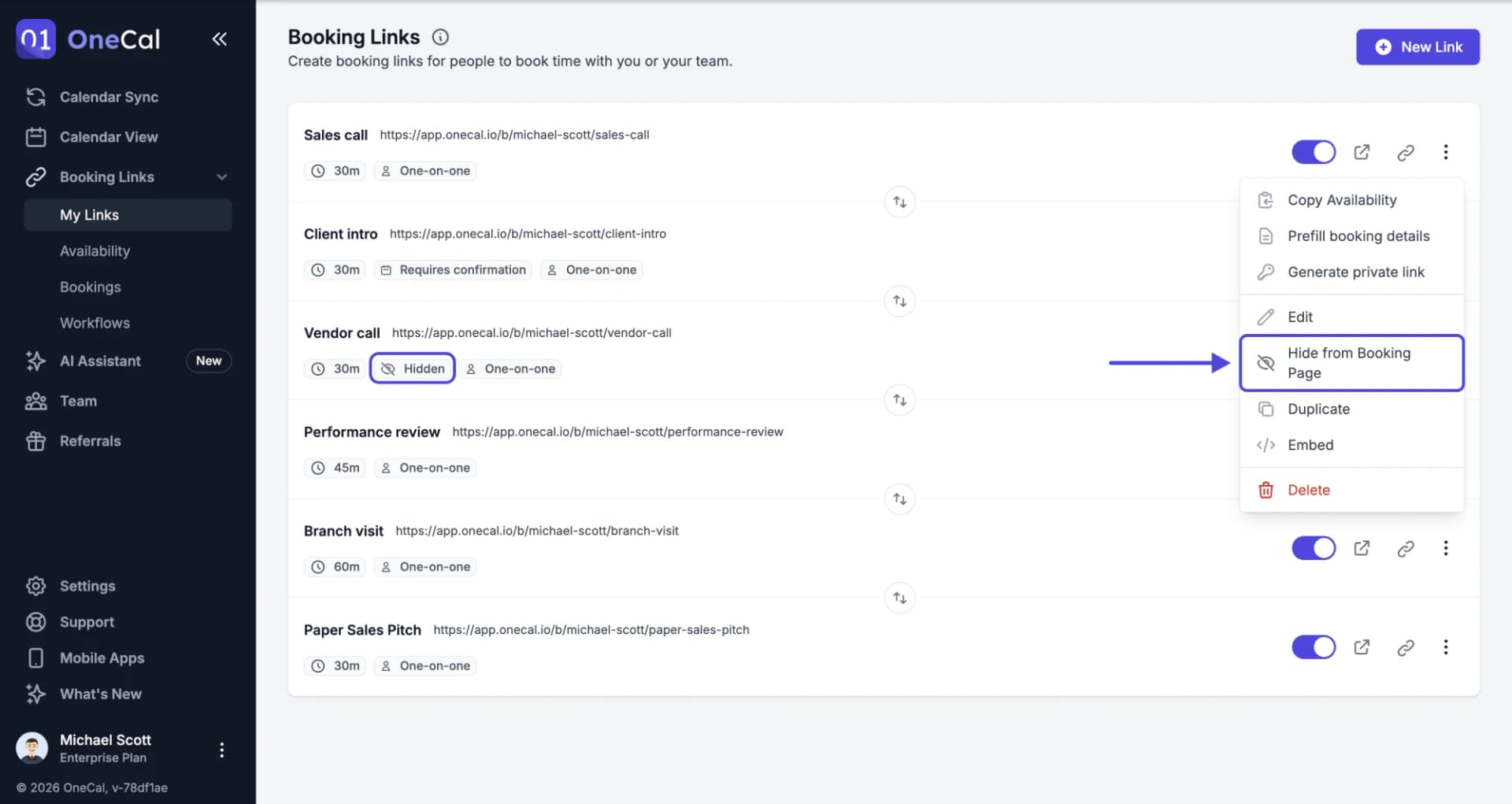Open Michael Scott account options menu
1512x804 pixels.
(222, 750)
